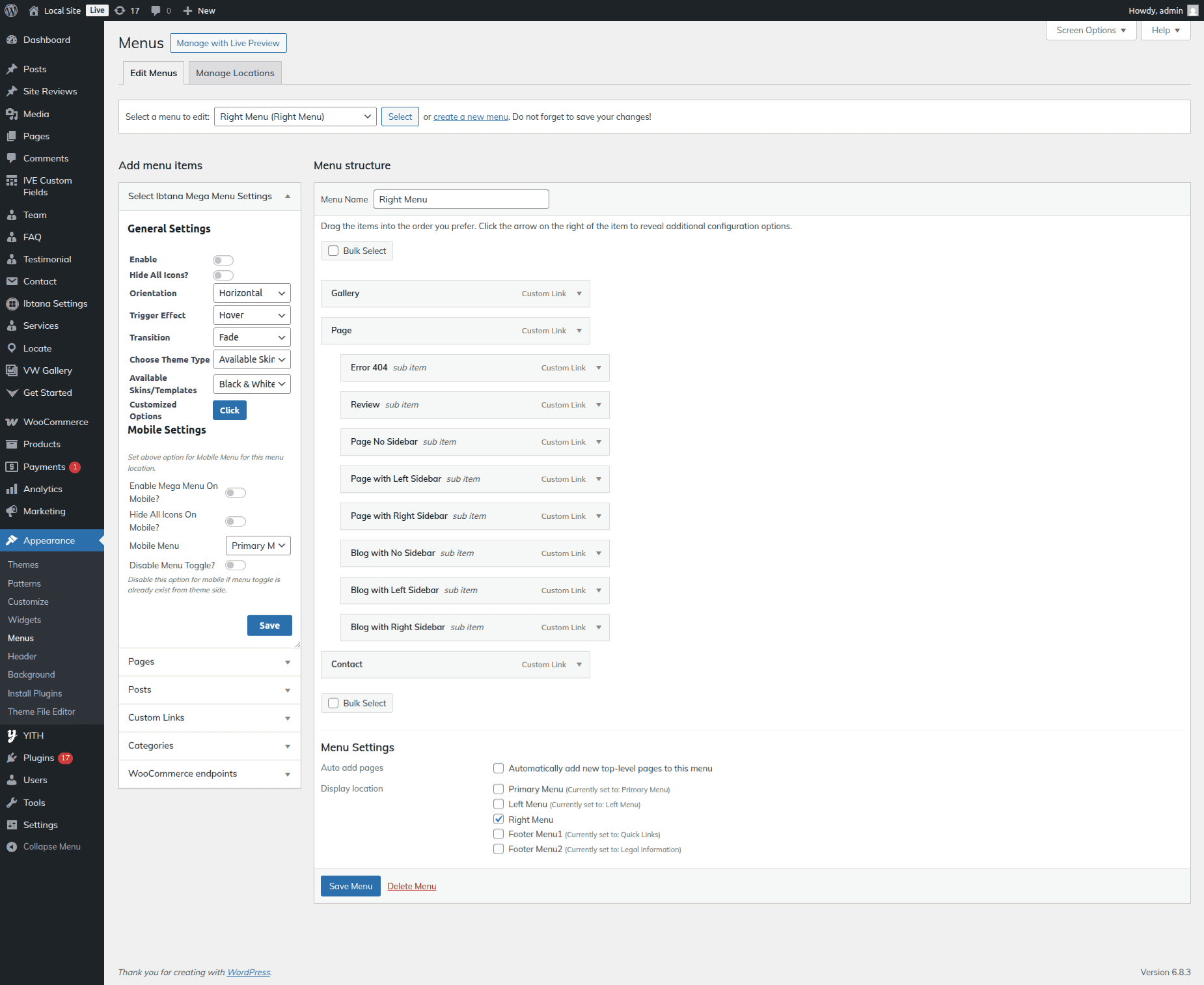Toggle the Disable Menu Toggle switch

click(236, 565)
